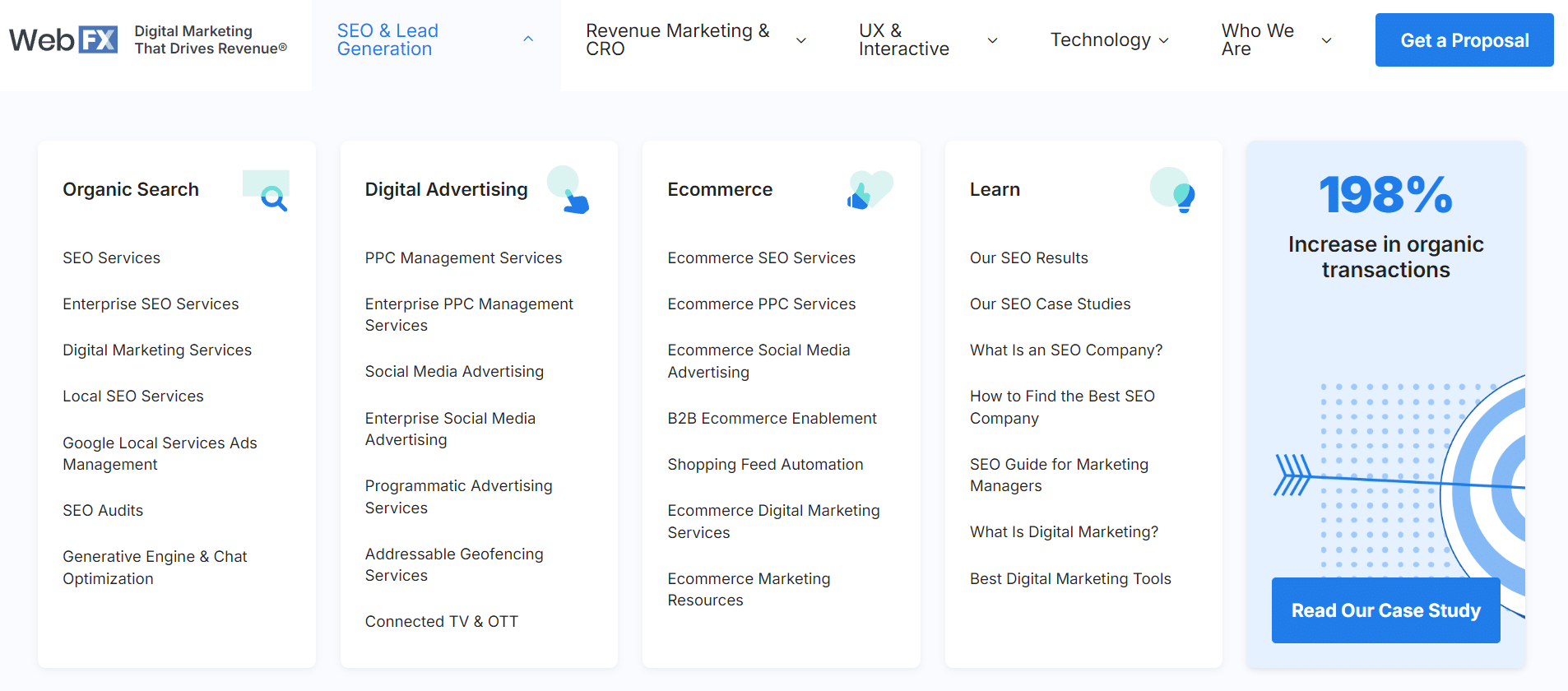Open What Is an SEO Company?

(1066, 350)
